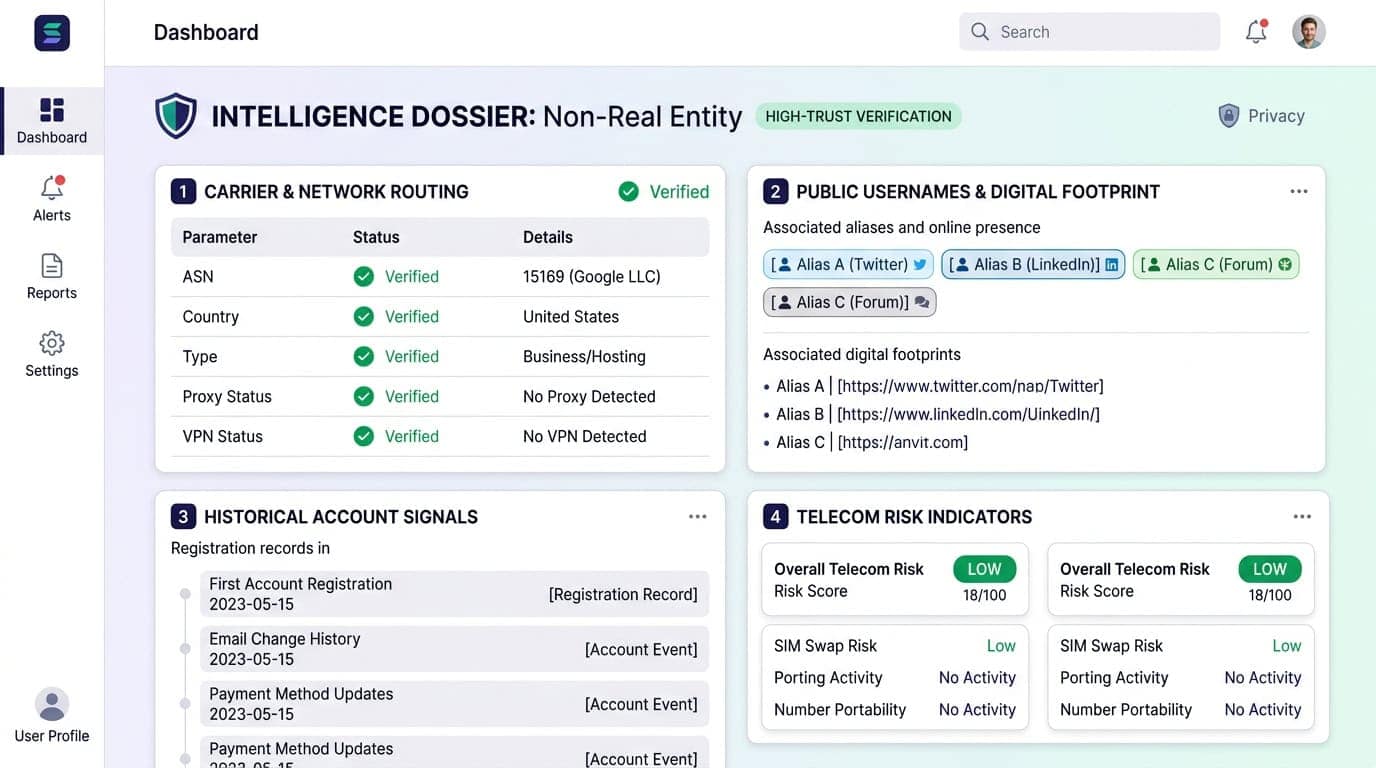Click the Country row verified check icon
Viewport: 1376px width, 768px height.
tap(364, 317)
